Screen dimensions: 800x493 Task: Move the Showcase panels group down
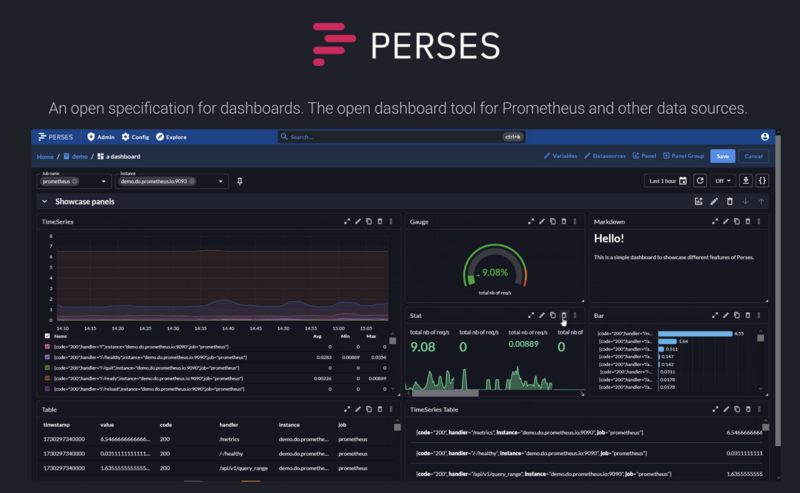pyautogui.click(x=745, y=202)
